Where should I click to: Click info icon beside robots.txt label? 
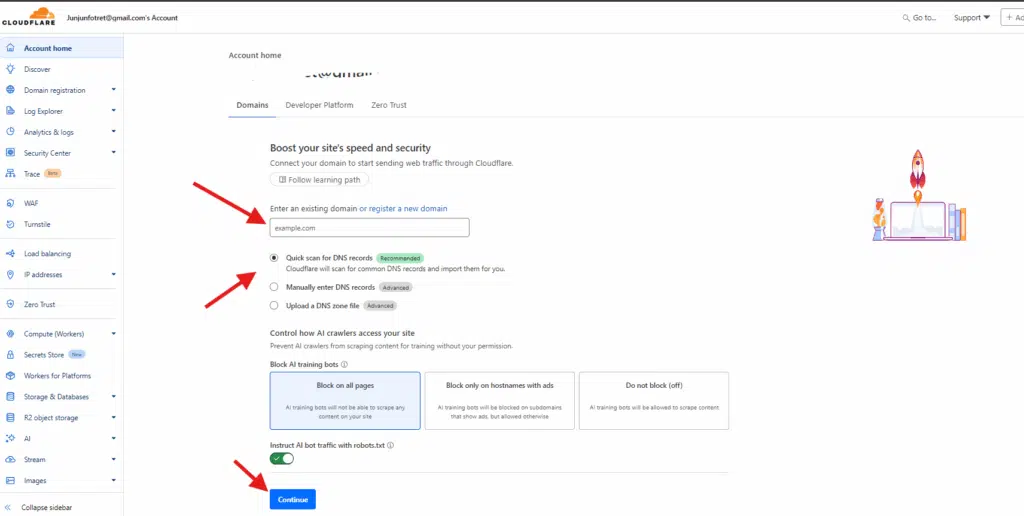click(391, 445)
